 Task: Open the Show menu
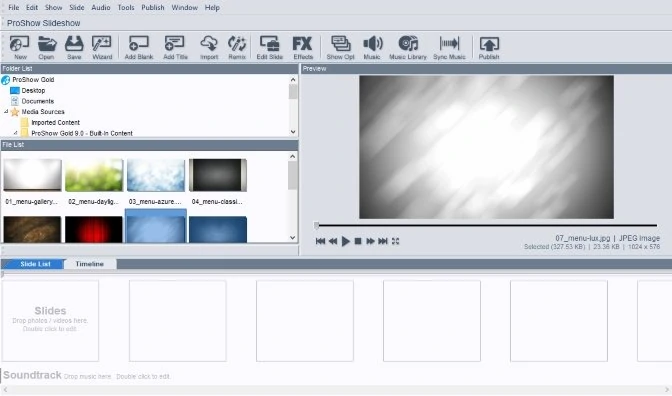pos(54,7)
